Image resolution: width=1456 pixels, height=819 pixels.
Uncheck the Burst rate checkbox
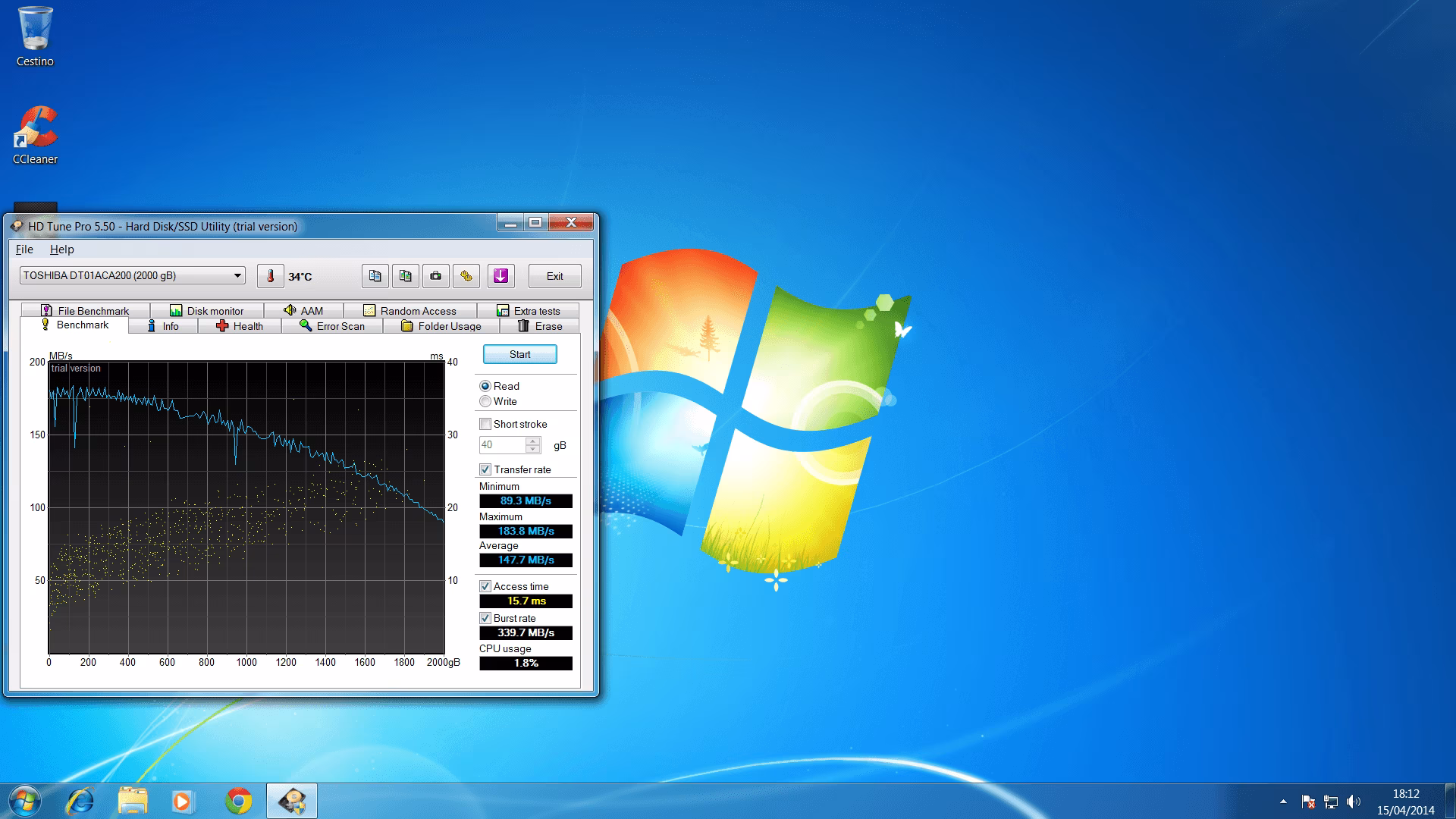point(485,618)
